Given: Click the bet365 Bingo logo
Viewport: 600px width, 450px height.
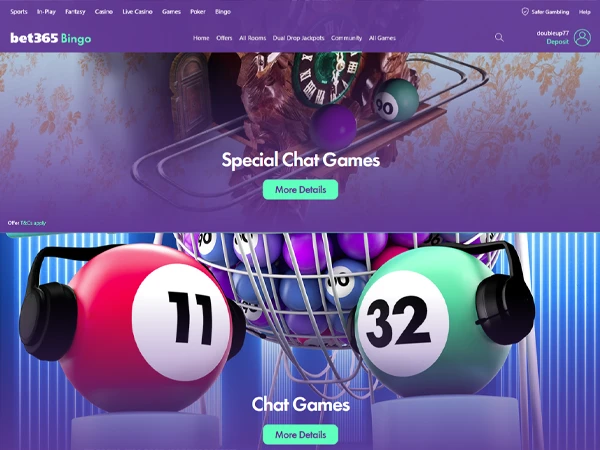Looking at the screenshot, I should coord(51,38).
